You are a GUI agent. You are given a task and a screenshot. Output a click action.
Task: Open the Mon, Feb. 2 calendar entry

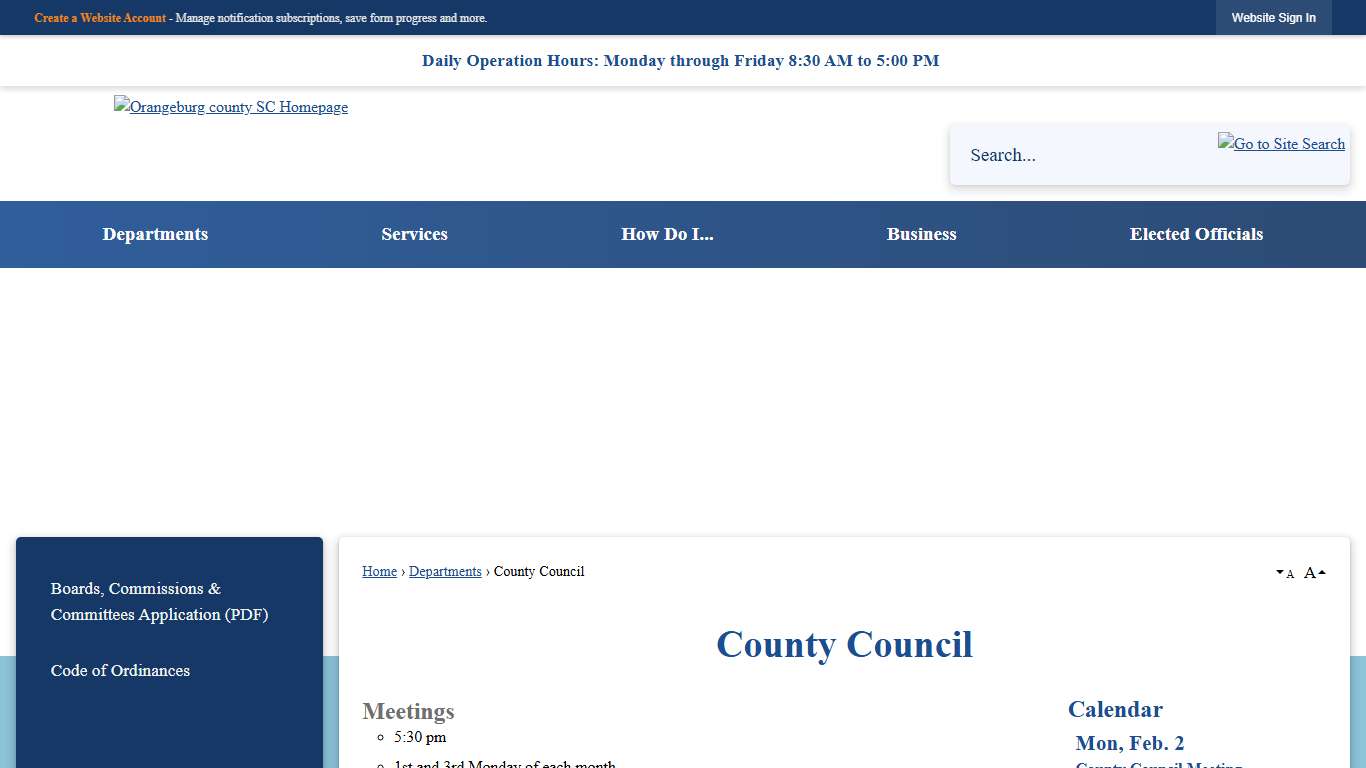(x=1130, y=743)
